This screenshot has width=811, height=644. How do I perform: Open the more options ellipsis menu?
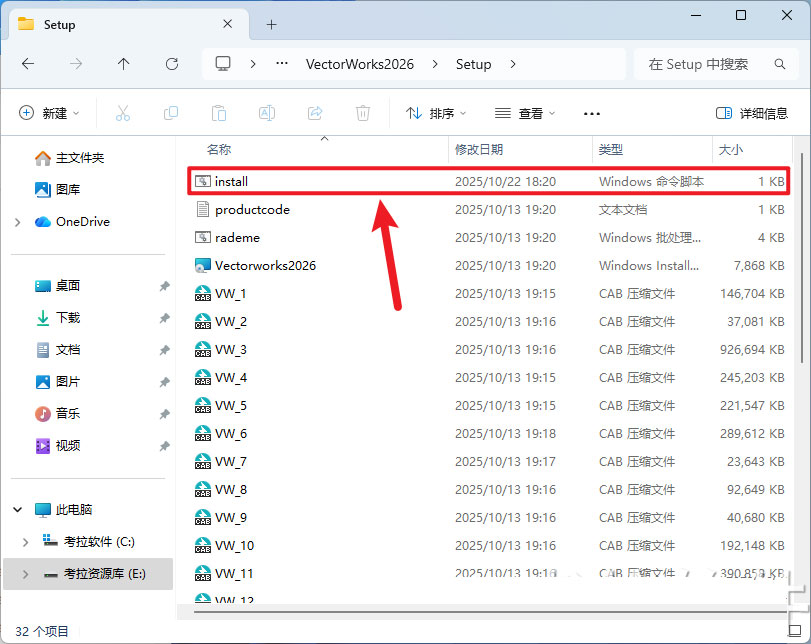592,114
